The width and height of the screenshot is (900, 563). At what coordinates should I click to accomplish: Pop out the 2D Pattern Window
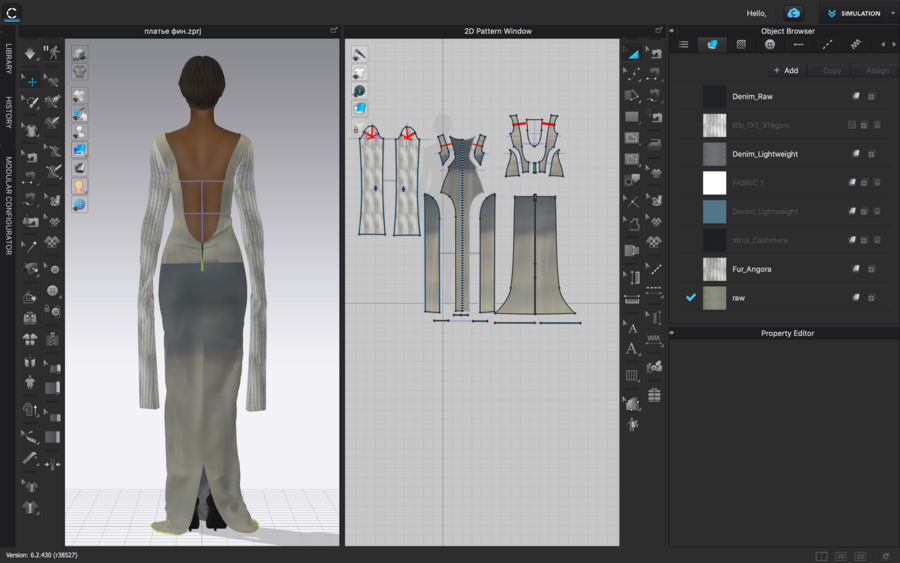coord(658,31)
